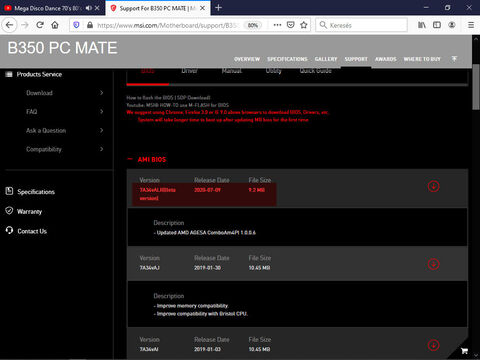480x360 pixels.
Task: Open the YouTube M-FLASH how-to link
Action: (x=177, y=105)
